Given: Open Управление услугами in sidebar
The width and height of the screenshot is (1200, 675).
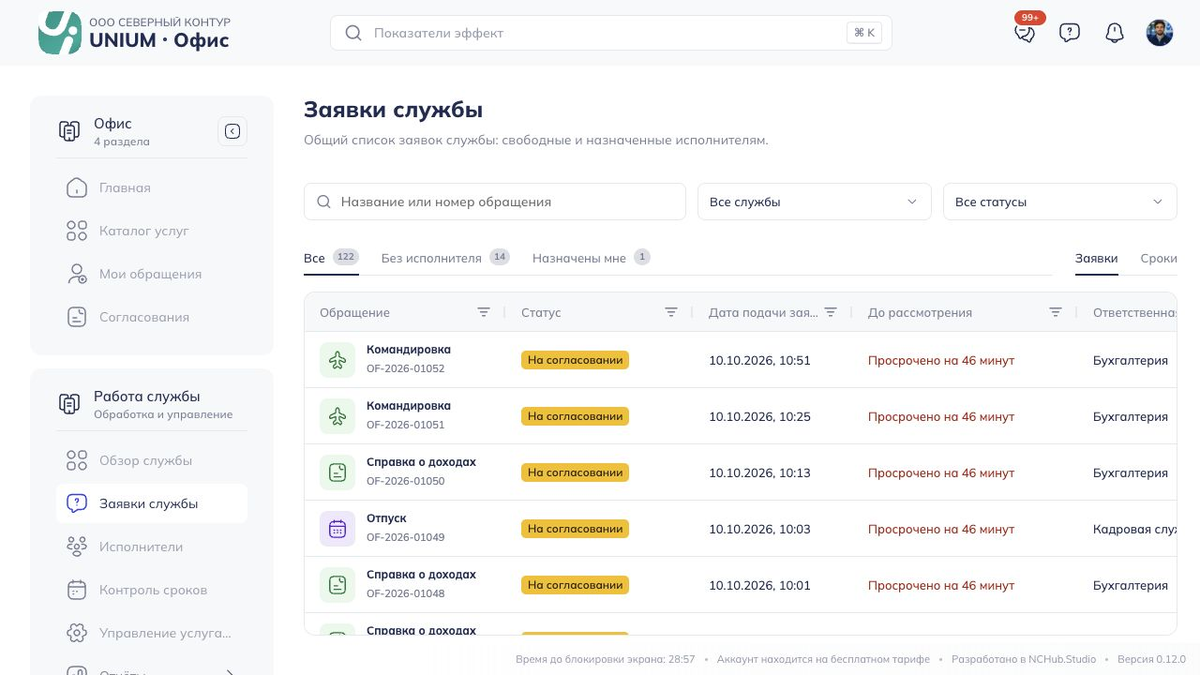Looking at the screenshot, I should tap(152, 633).
